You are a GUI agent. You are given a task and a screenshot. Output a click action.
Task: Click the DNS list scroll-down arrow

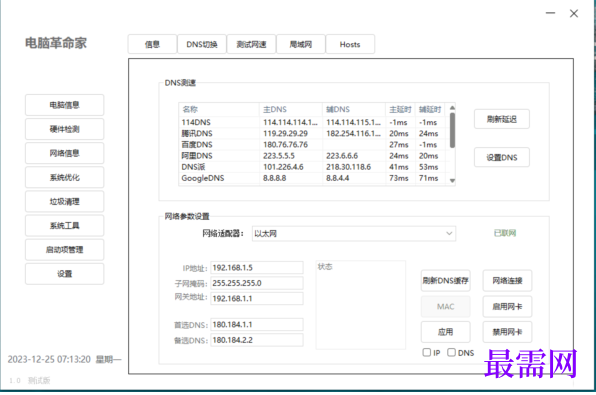(x=452, y=181)
